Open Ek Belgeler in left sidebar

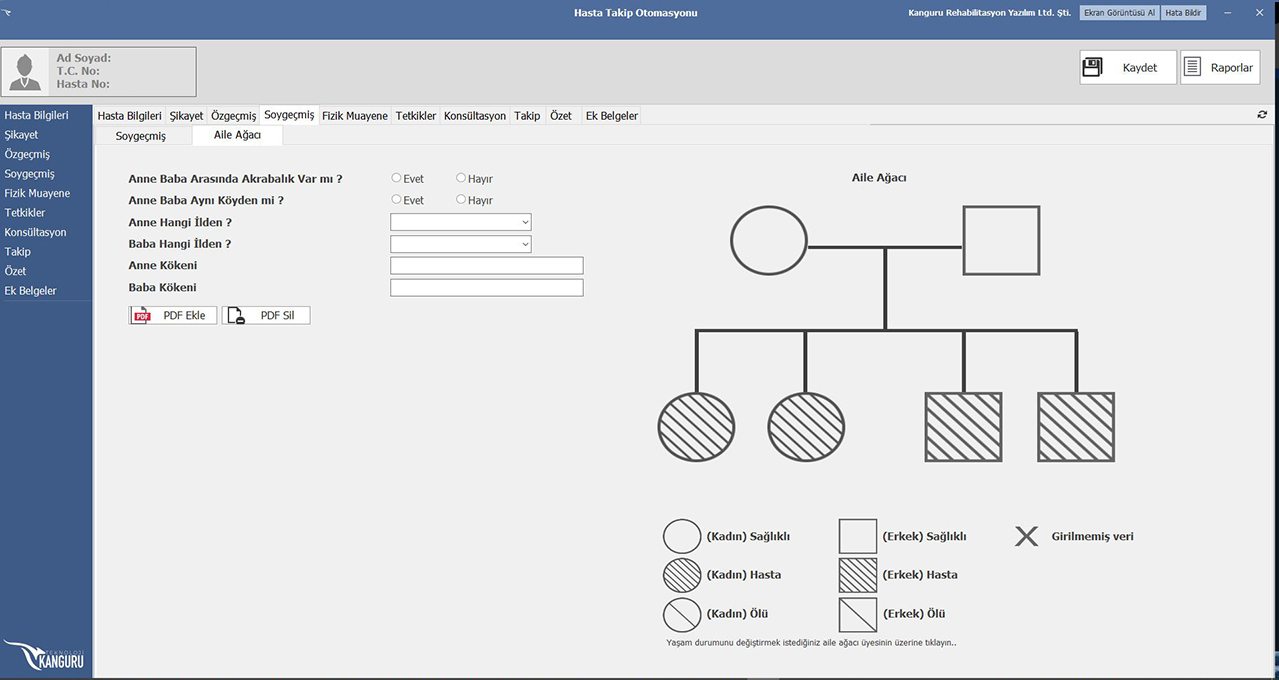[x=30, y=290]
